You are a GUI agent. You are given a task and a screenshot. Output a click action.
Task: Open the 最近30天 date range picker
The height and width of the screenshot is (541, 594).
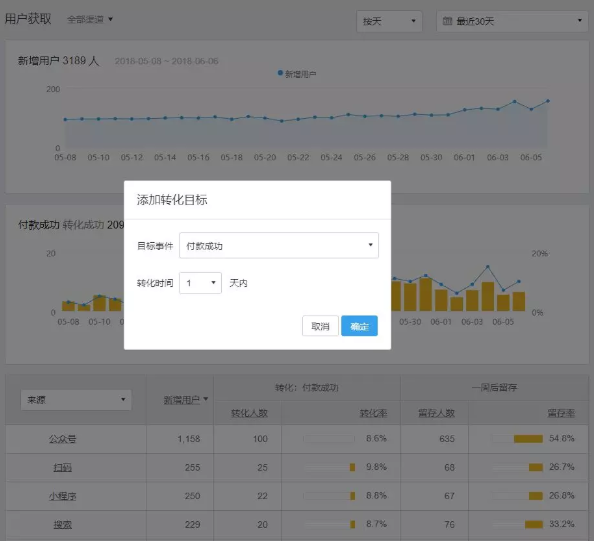coord(512,21)
